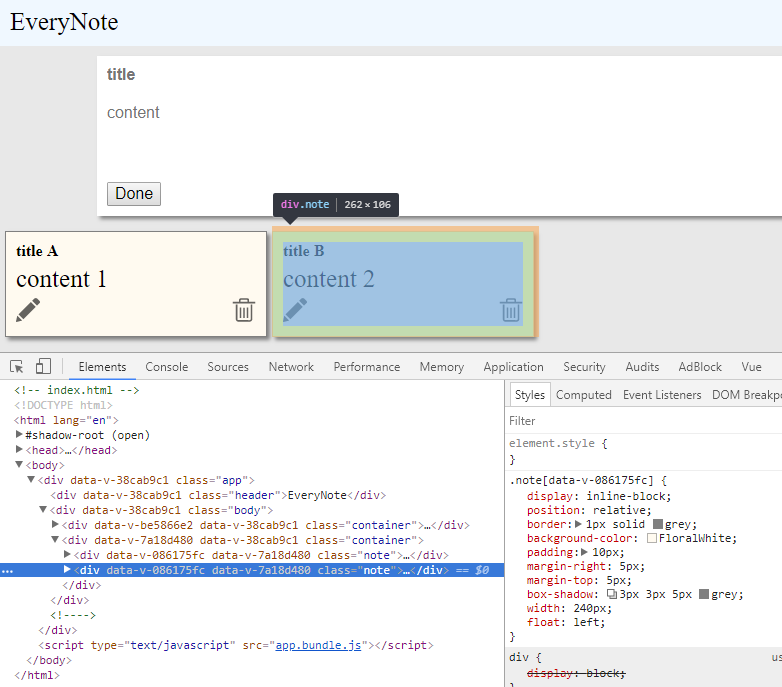The width and height of the screenshot is (782, 687).
Task: Activate the inspect element cursor icon
Action: (x=16, y=366)
